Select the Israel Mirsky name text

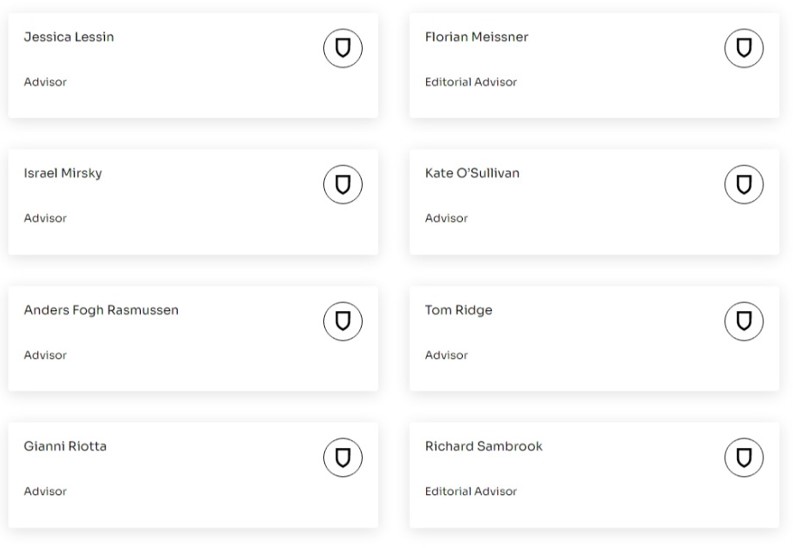click(63, 173)
